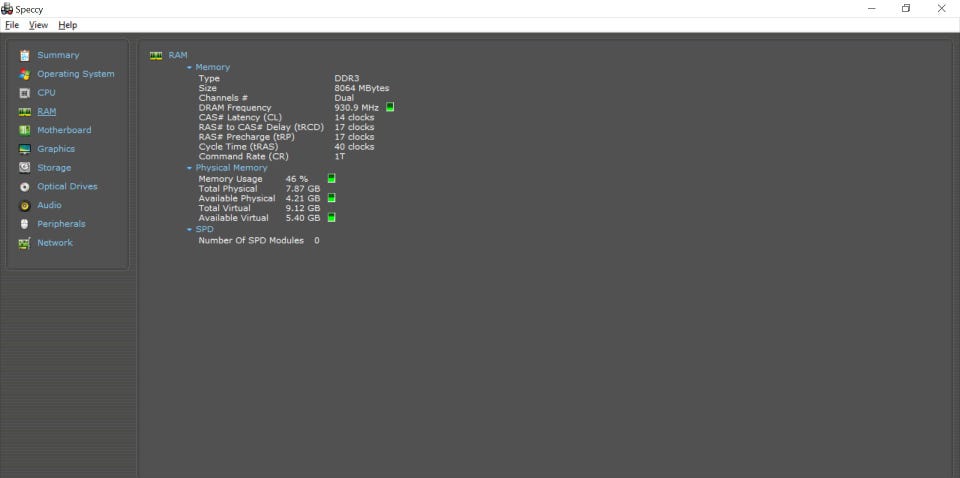The width and height of the screenshot is (960, 478).
Task: View the Graphics section
Action: click(x=56, y=149)
